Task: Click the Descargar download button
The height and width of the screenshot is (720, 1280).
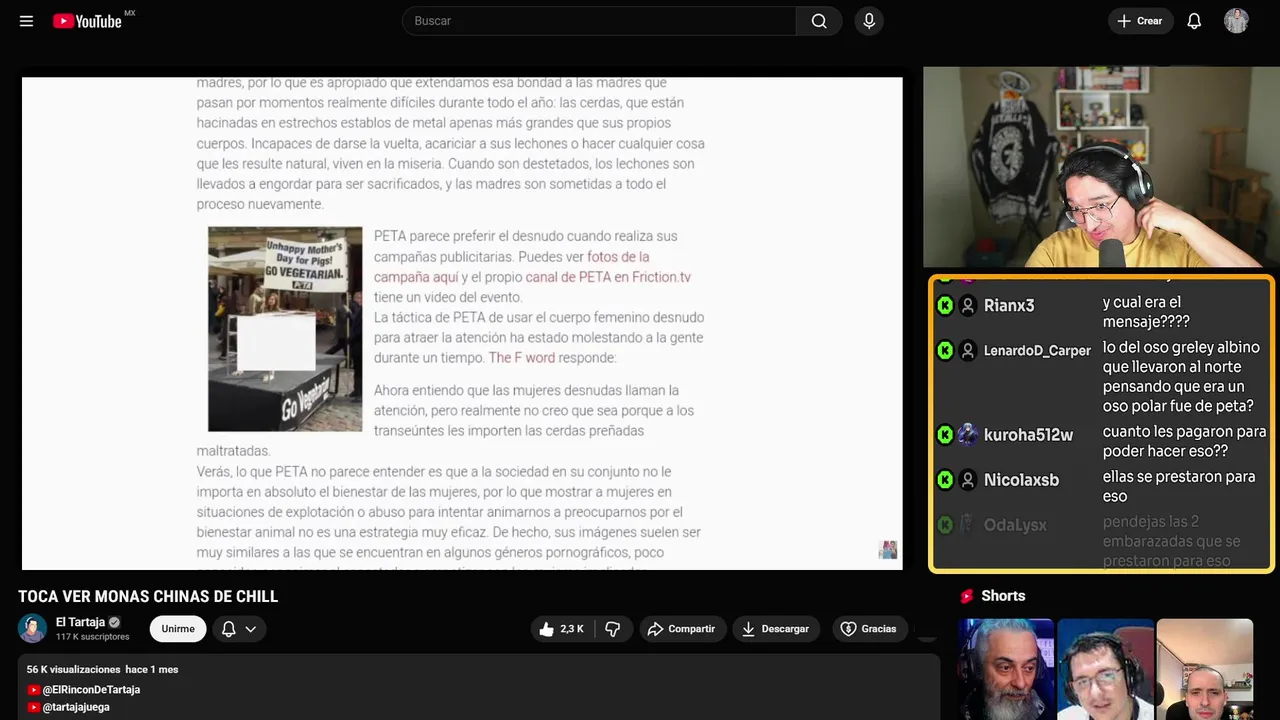Action: pyautogui.click(x=776, y=629)
